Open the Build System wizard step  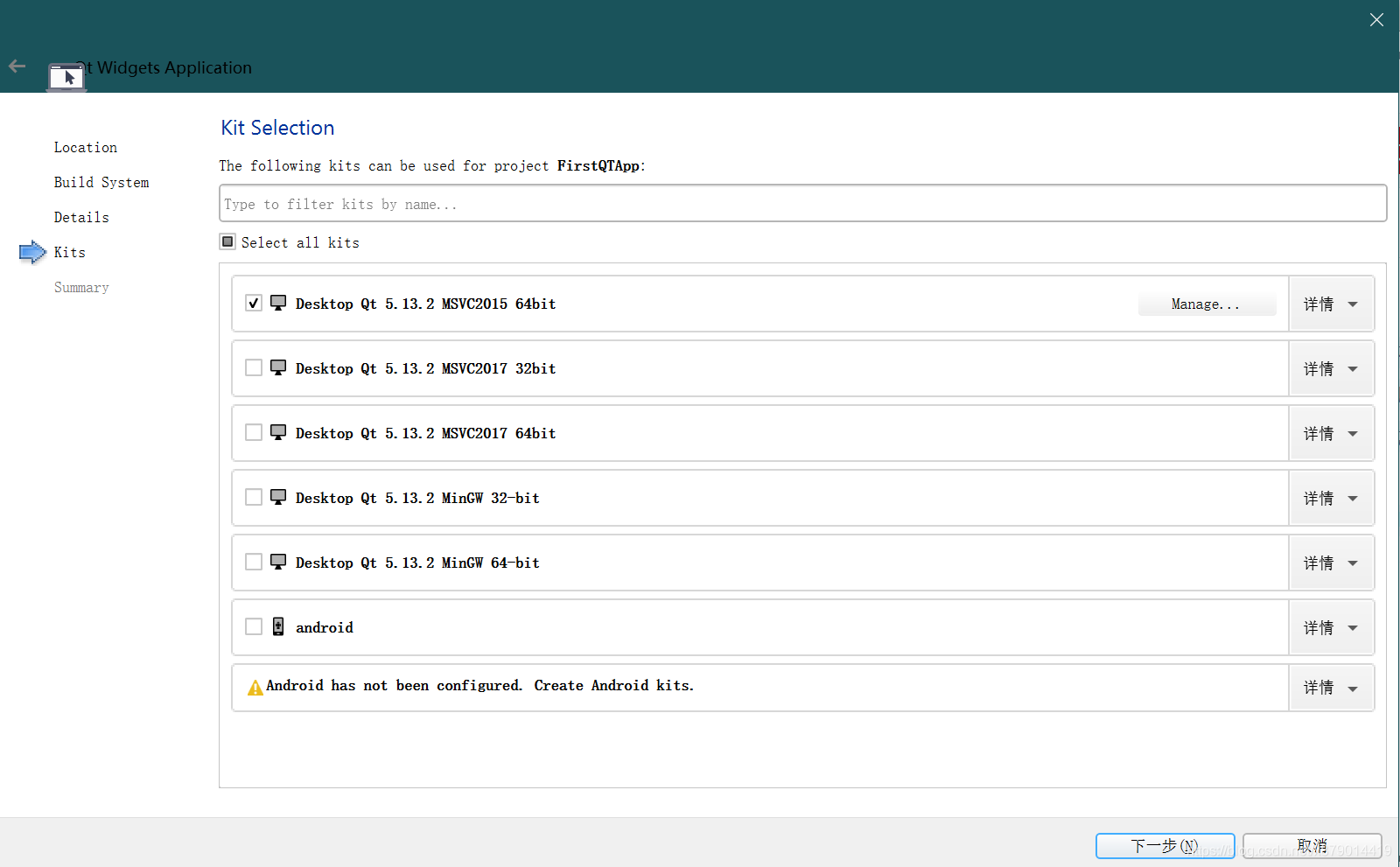click(x=101, y=182)
